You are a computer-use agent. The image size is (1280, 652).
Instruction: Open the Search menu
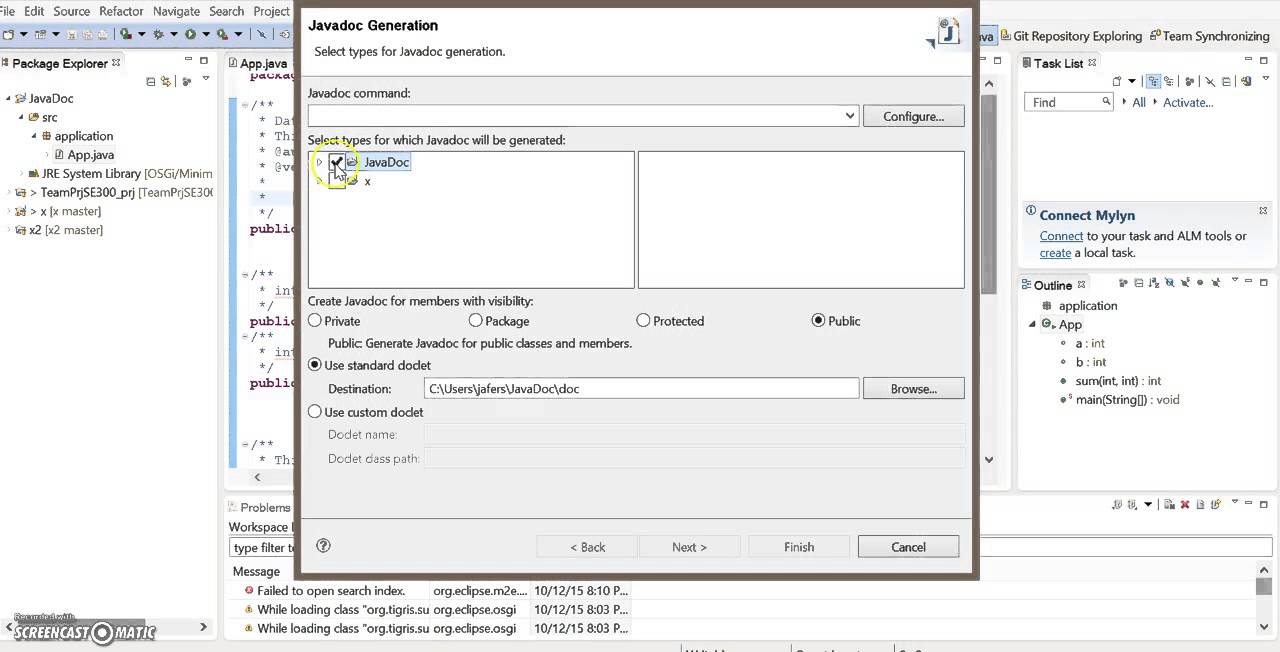click(x=226, y=11)
